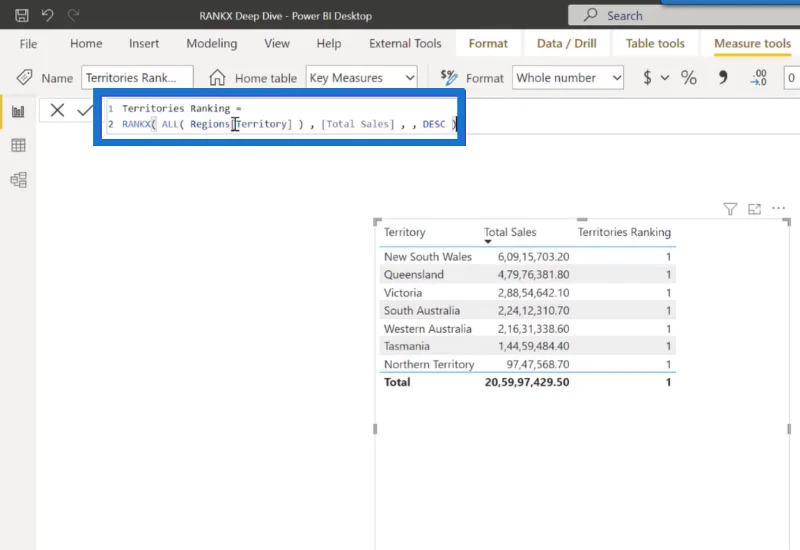800x550 pixels.
Task: Click inside the RANKX formula line
Action: [x=290, y=124]
